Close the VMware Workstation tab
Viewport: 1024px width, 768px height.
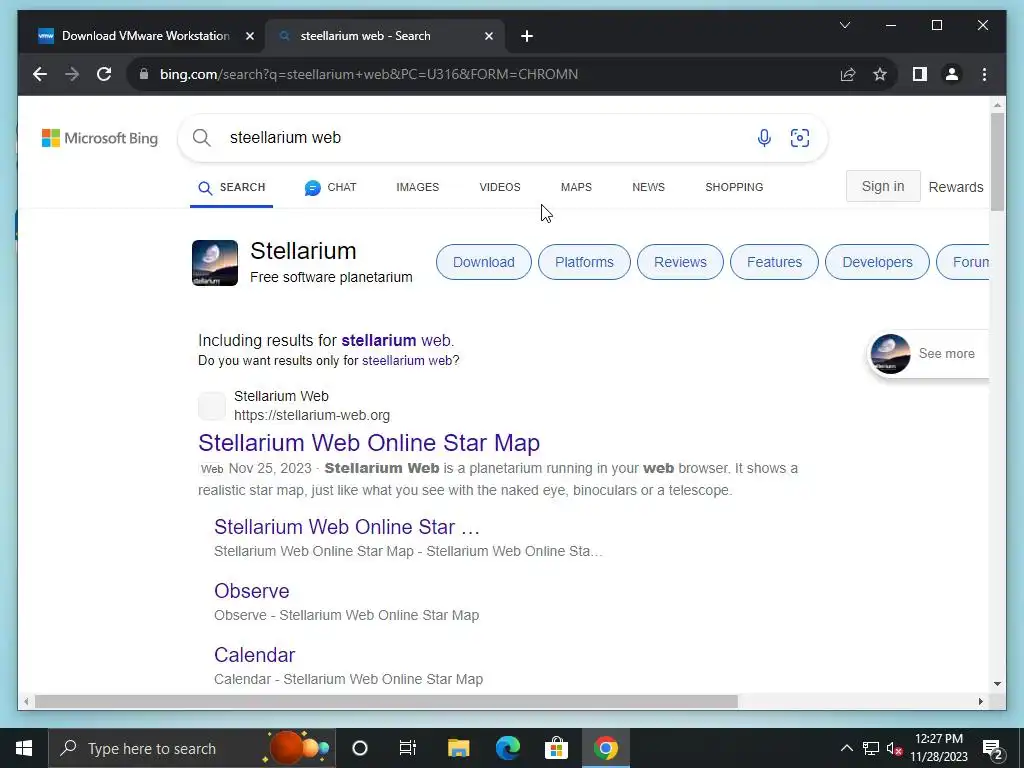click(249, 37)
